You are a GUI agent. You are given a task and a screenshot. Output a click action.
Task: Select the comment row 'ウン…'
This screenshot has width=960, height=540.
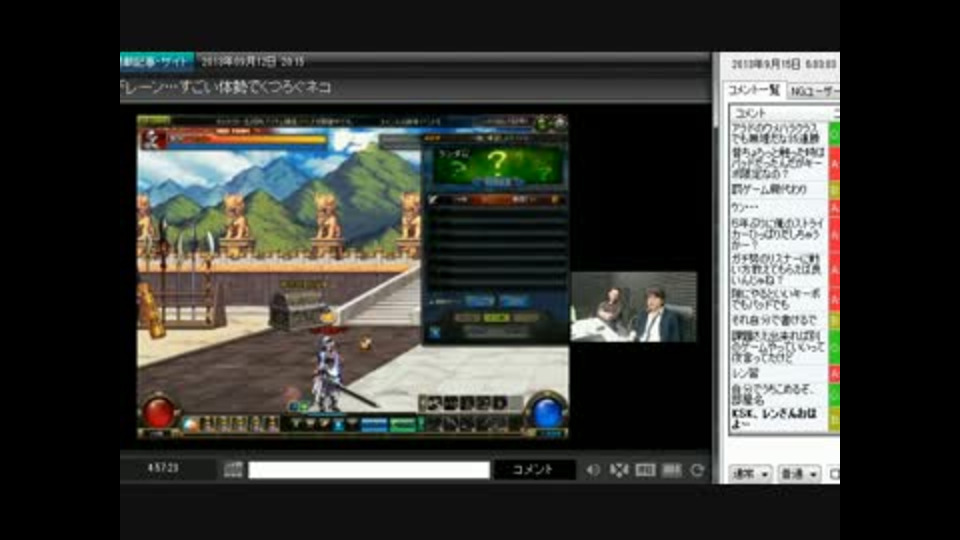tap(779, 207)
